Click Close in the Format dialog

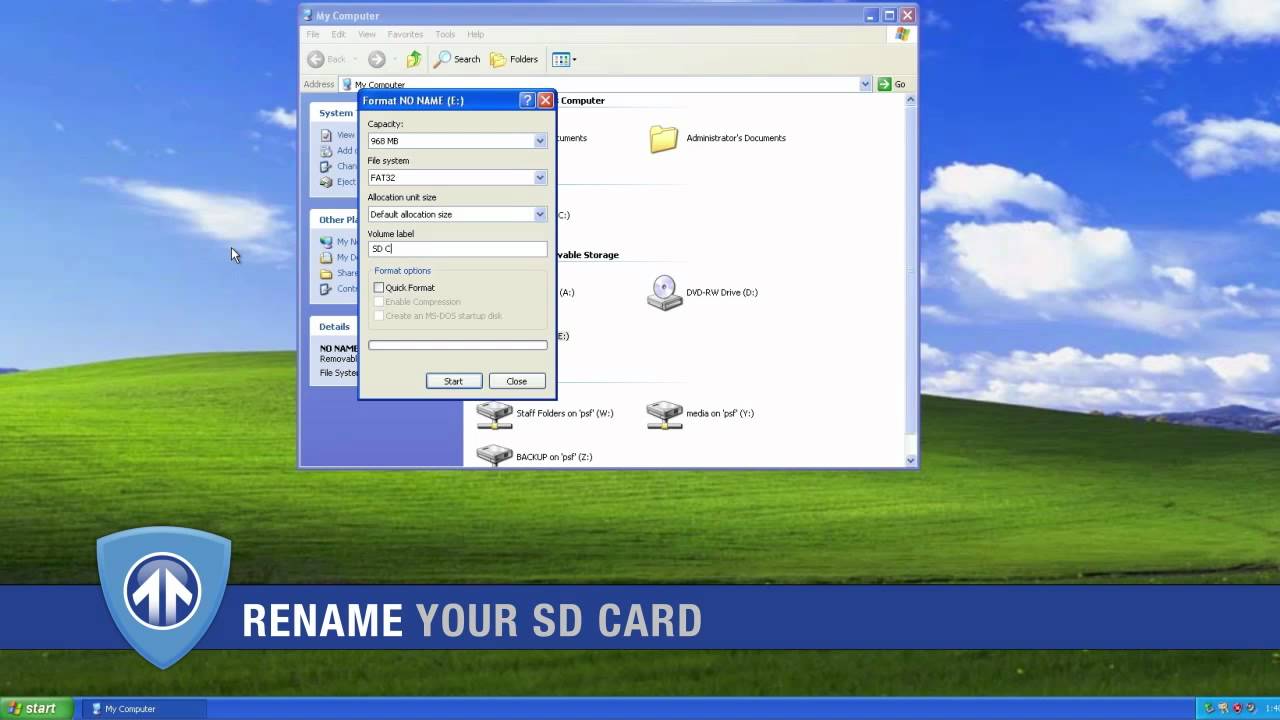[516, 381]
